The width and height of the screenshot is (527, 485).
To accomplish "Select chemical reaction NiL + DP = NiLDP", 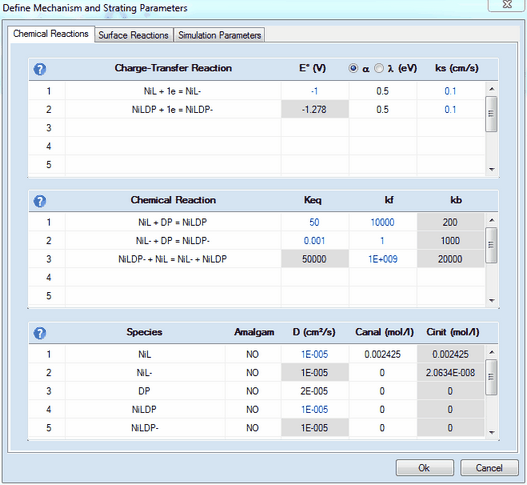I will tap(173, 223).
